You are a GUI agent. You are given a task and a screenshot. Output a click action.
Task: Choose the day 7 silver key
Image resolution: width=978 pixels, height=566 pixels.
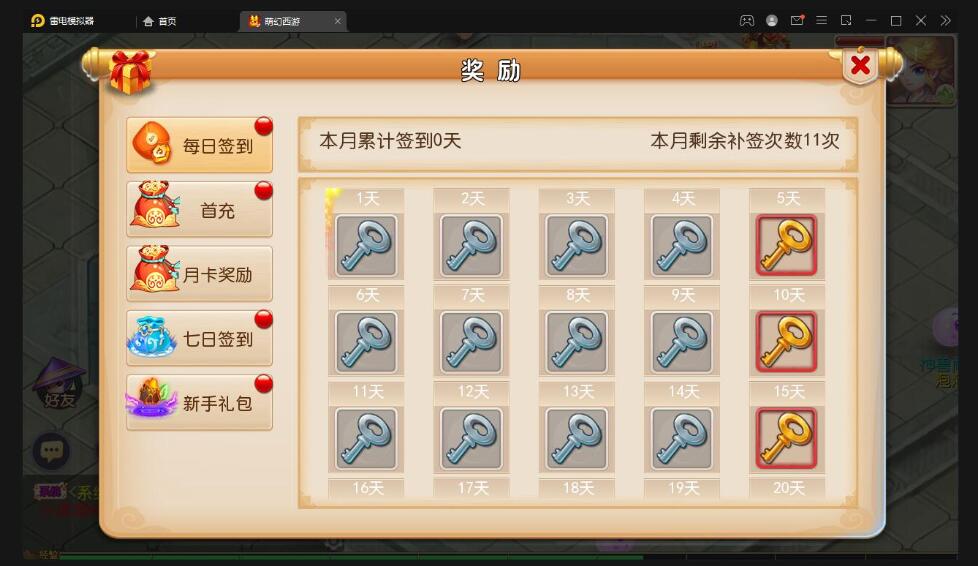pyautogui.click(x=472, y=342)
